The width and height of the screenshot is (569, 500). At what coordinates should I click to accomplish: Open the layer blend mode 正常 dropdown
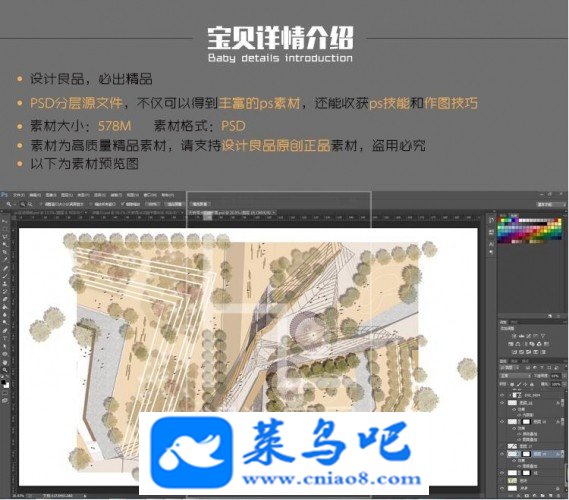tap(515, 376)
